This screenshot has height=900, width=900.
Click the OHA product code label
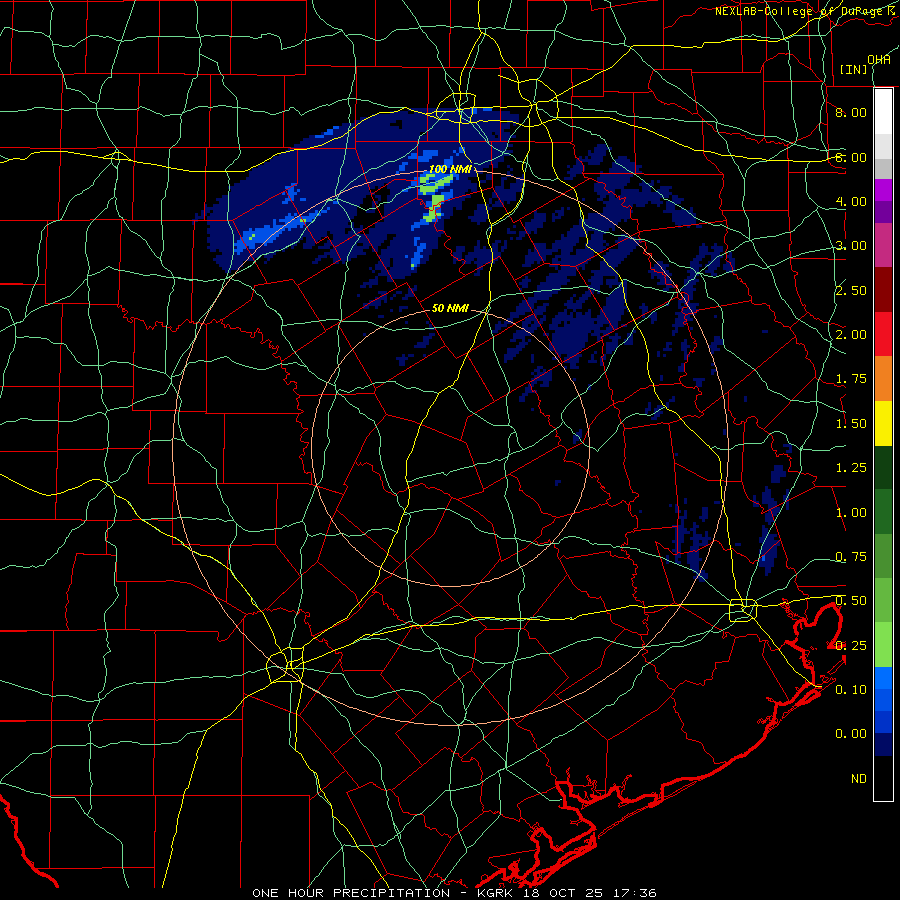tap(879, 60)
